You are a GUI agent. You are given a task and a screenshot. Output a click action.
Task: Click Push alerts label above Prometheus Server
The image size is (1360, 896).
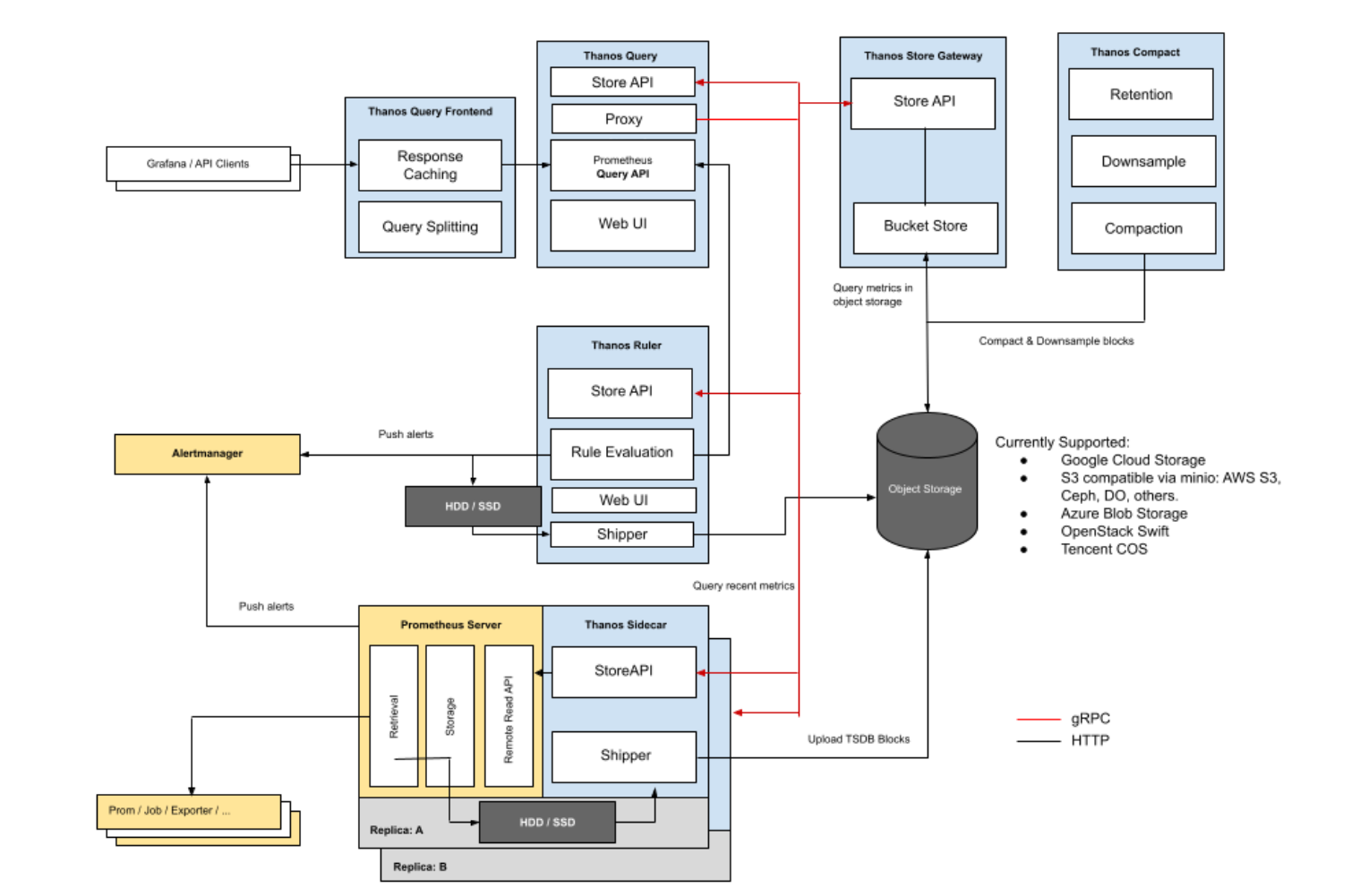point(266,606)
